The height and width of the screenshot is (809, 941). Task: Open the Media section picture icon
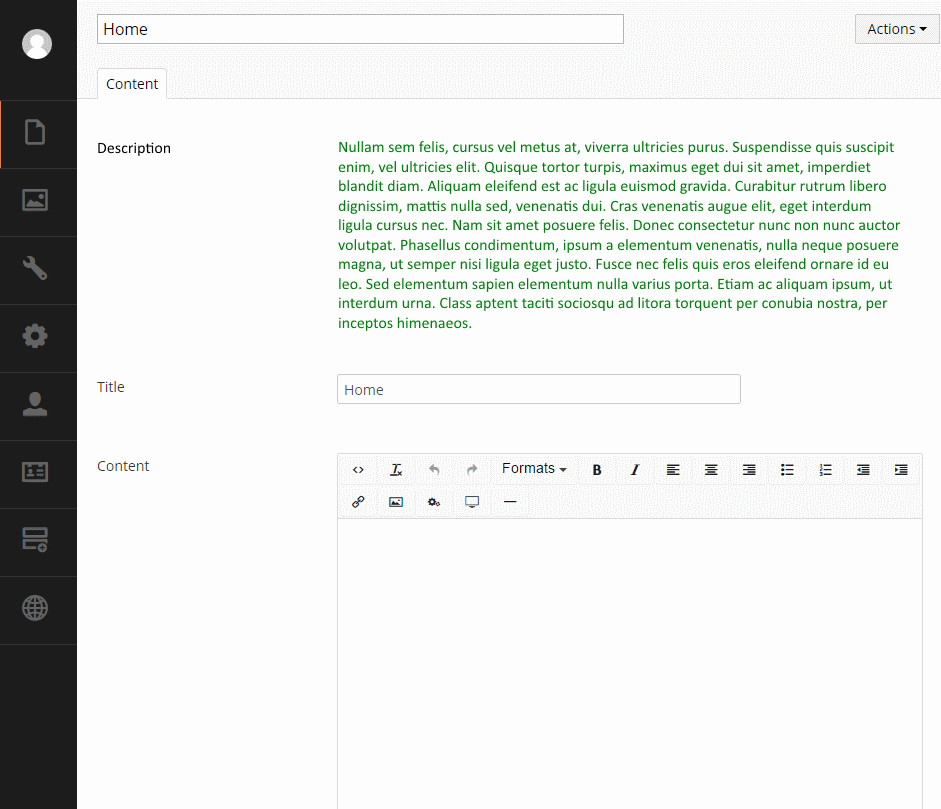click(35, 200)
